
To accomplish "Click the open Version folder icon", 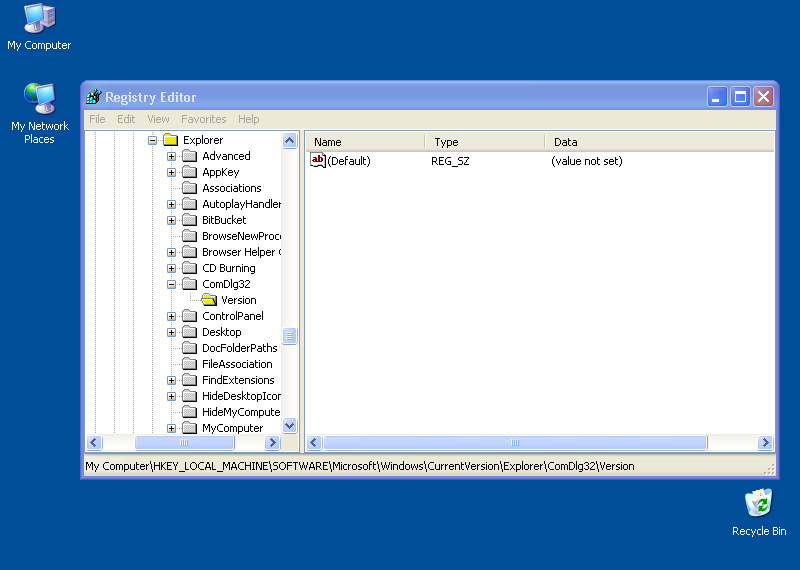I will pos(209,300).
